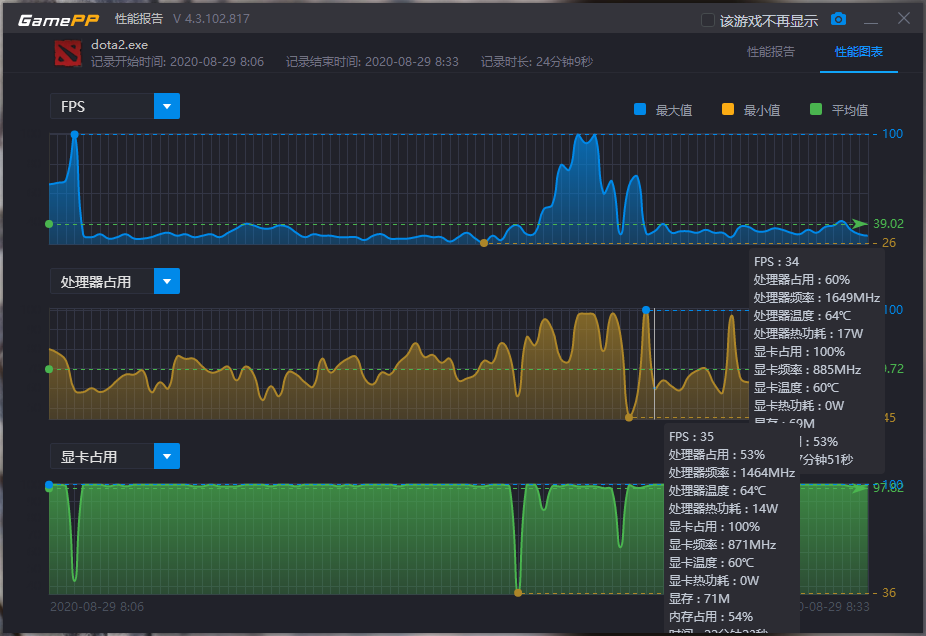Screen dimensions: 926x636
Task: Select the 性能图表 tab
Action: point(859,52)
